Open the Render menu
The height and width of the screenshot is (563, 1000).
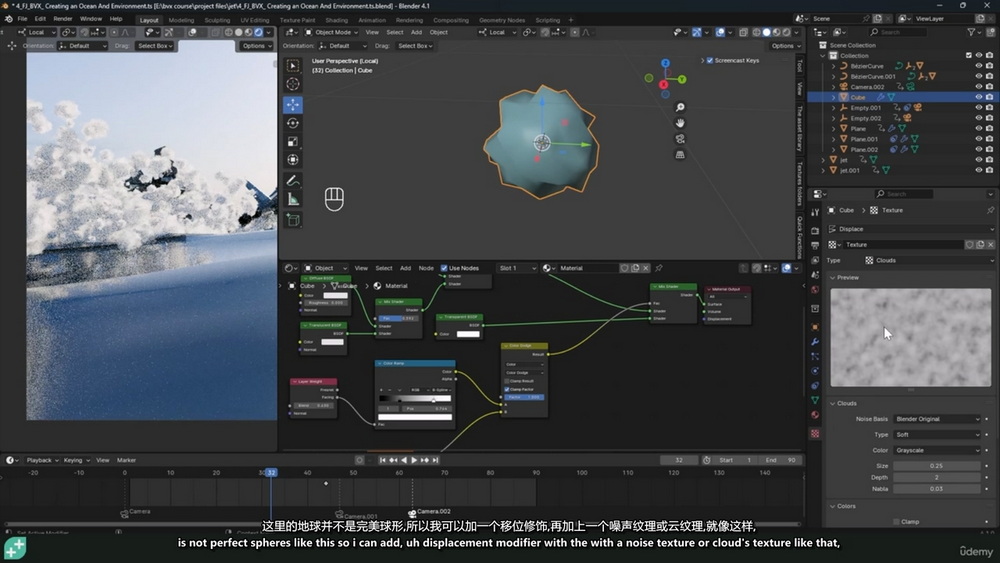coord(62,19)
